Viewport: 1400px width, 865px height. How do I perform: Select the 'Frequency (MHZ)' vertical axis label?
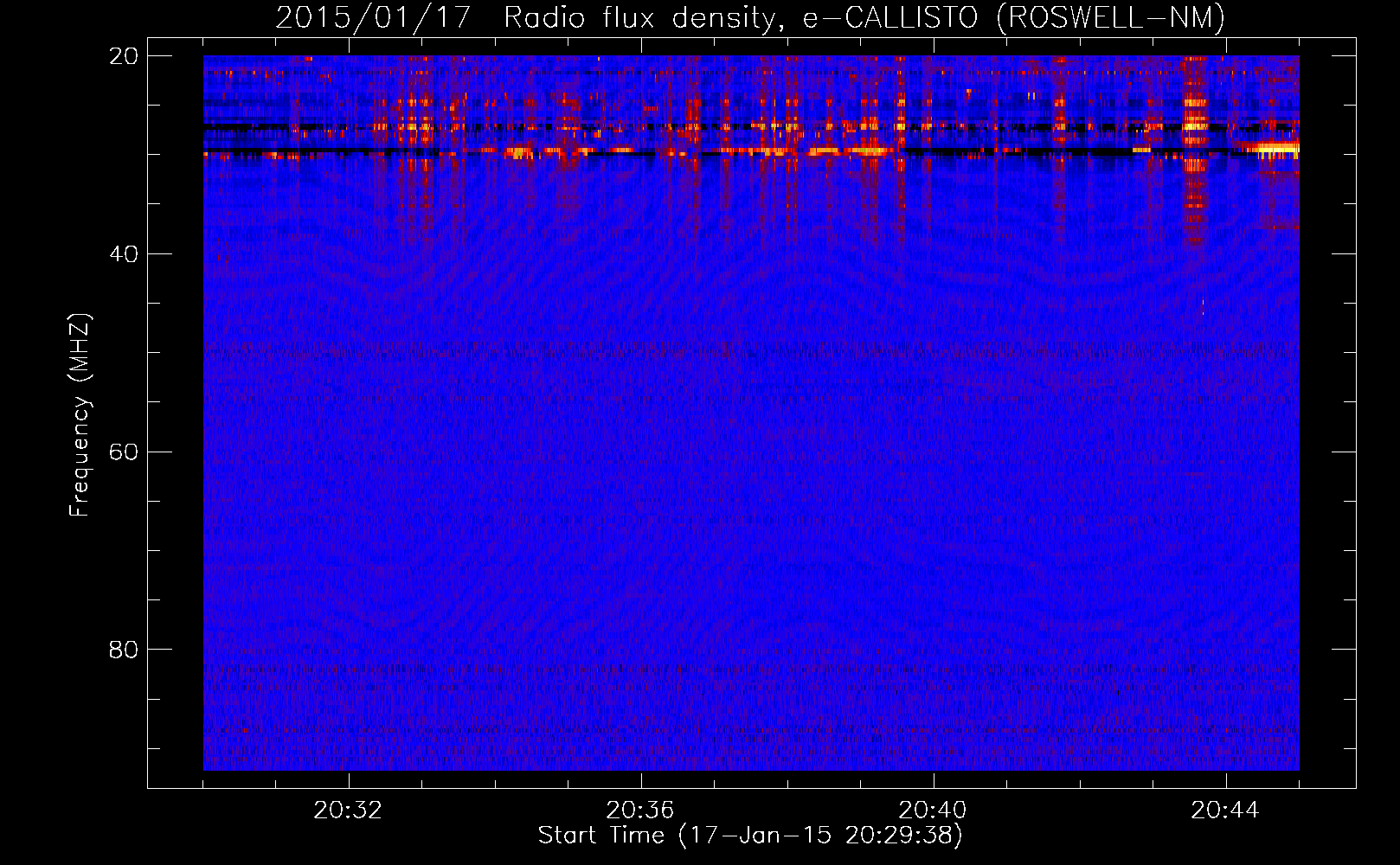click(80, 415)
